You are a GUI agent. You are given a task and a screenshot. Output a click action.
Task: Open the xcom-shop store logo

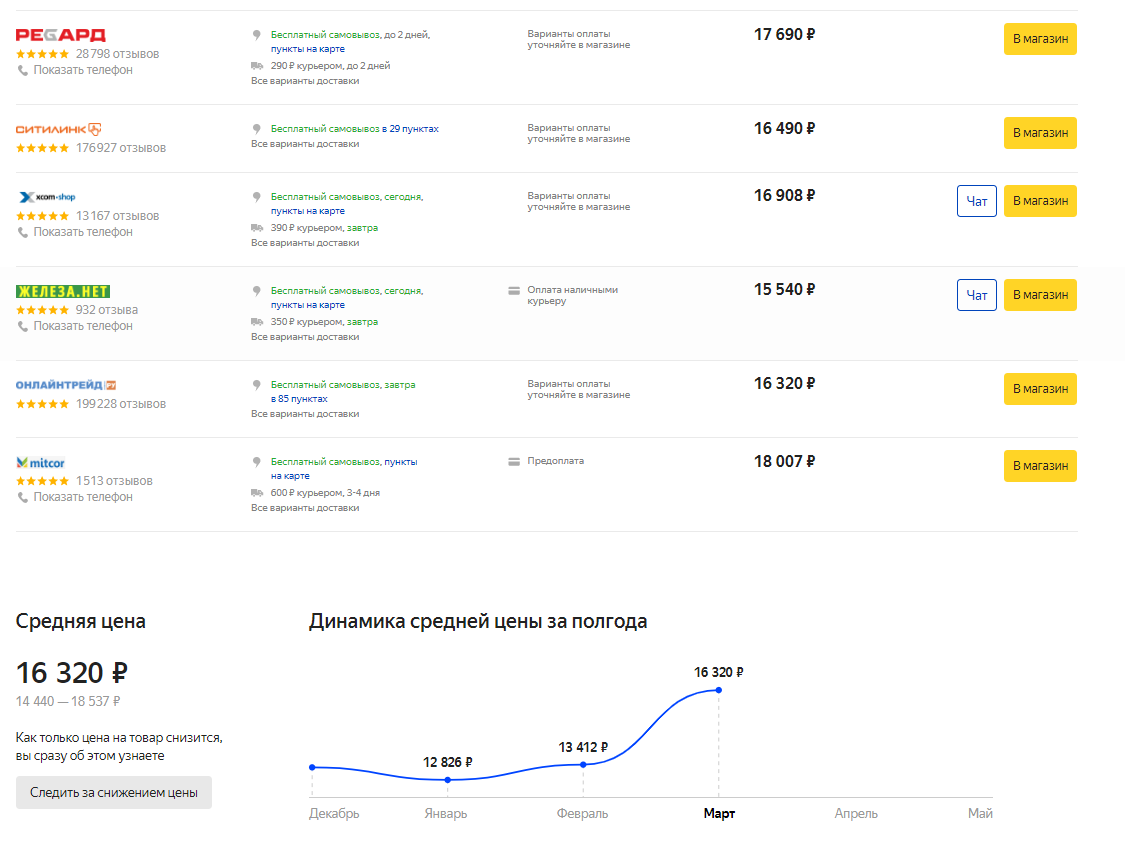tap(47, 197)
